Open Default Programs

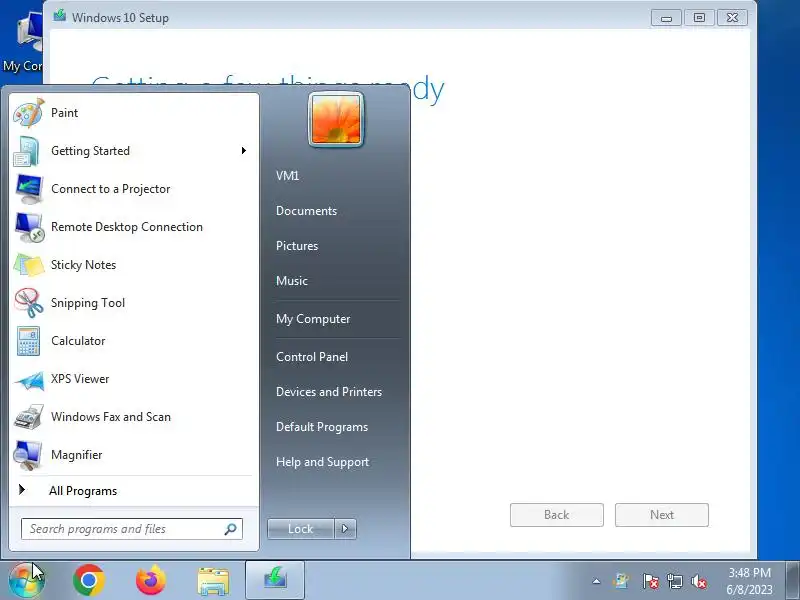[322, 427]
